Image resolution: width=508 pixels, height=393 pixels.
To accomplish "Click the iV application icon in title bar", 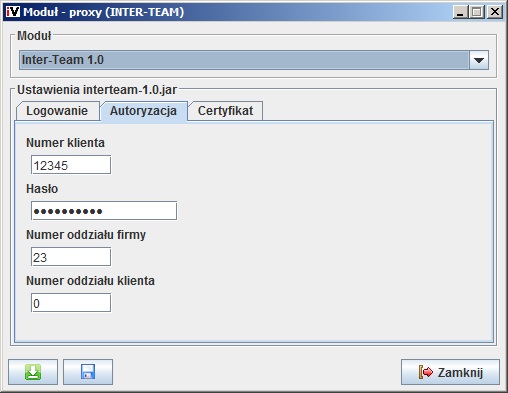I will (x=13, y=12).
